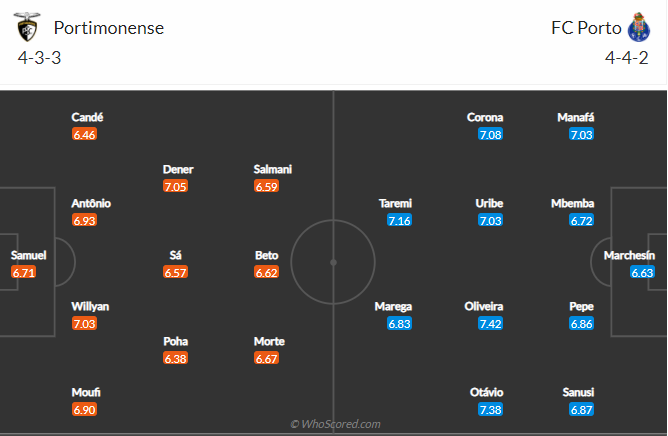
Task: Select player name Candé
Action: 87,117
